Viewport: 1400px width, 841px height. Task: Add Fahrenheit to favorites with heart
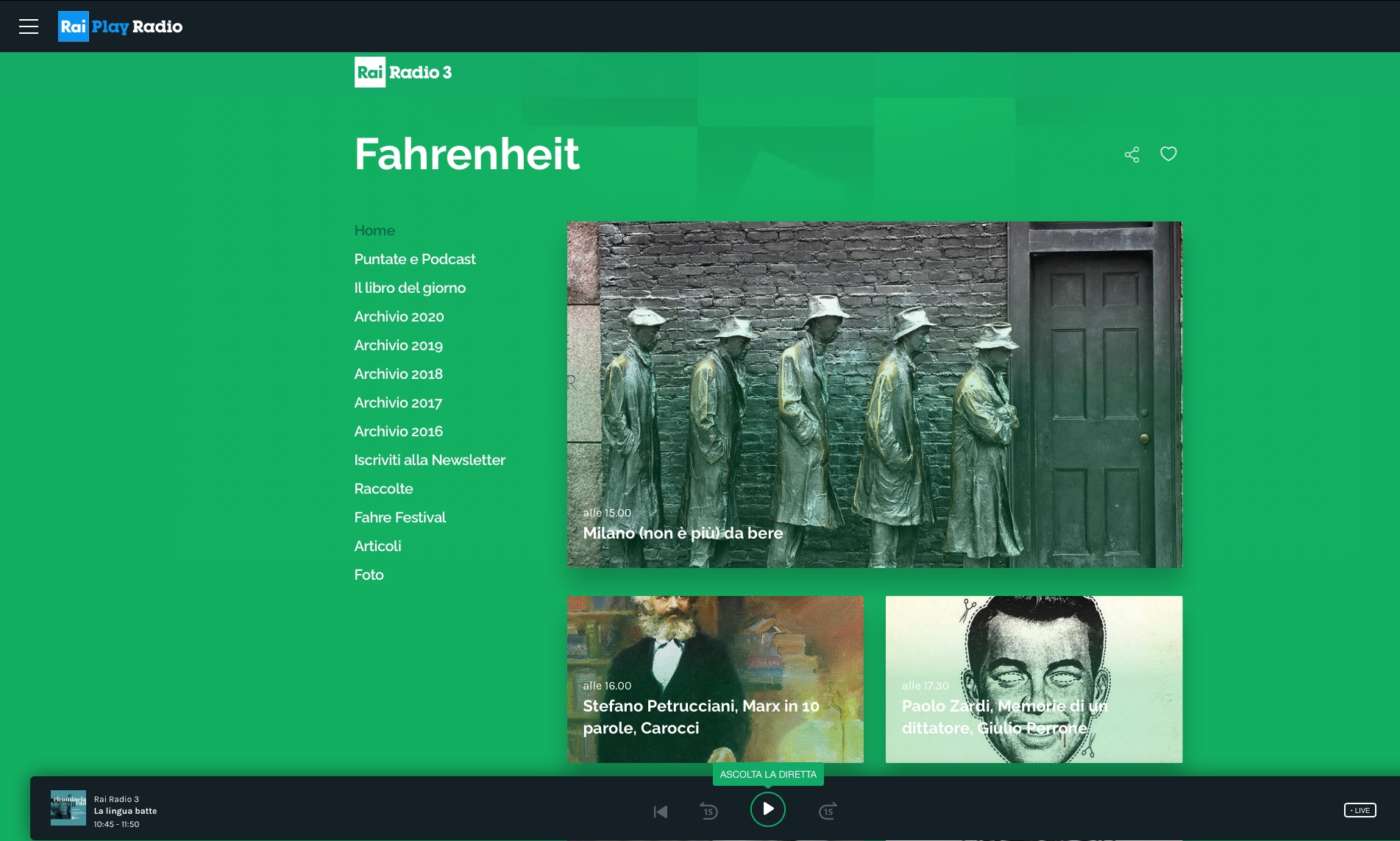pos(1168,154)
